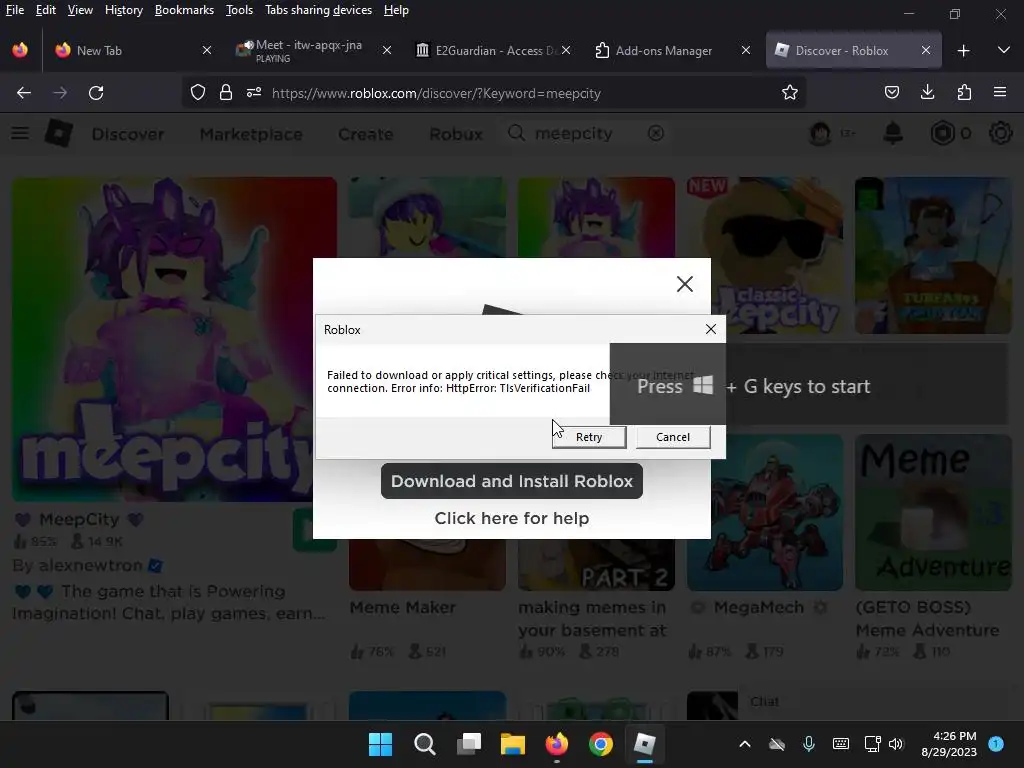Viewport: 1024px width, 768px height.
Task: Reload the current page
Action: coord(96,93)
